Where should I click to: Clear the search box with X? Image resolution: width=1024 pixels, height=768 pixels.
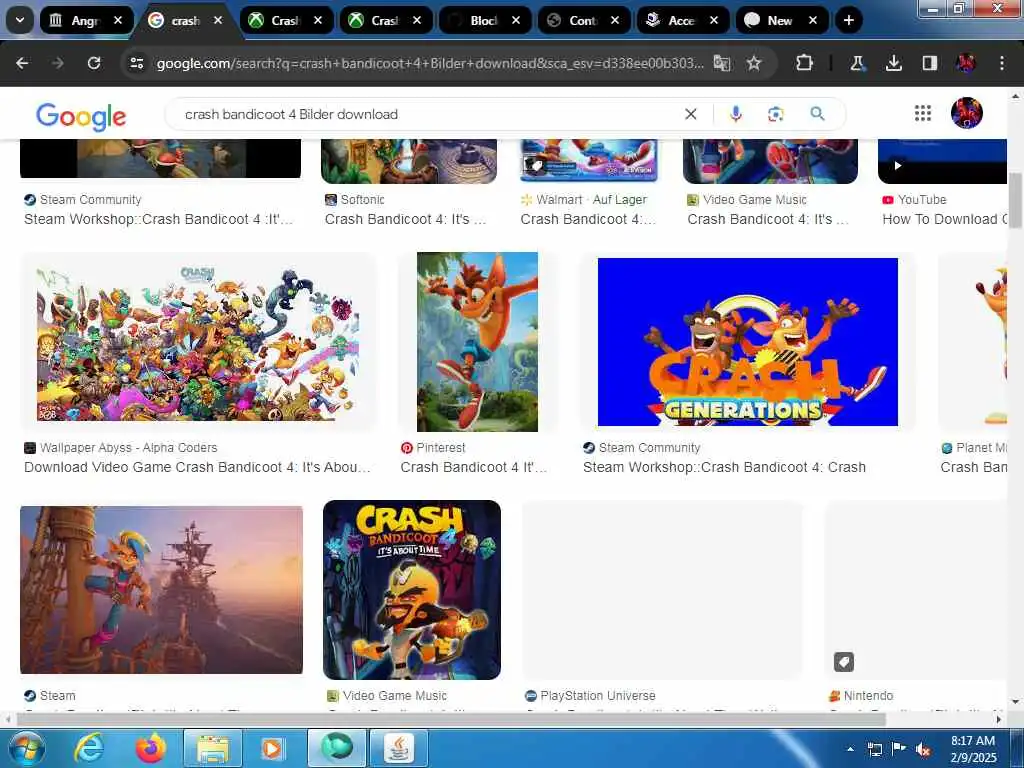(690, 114)
